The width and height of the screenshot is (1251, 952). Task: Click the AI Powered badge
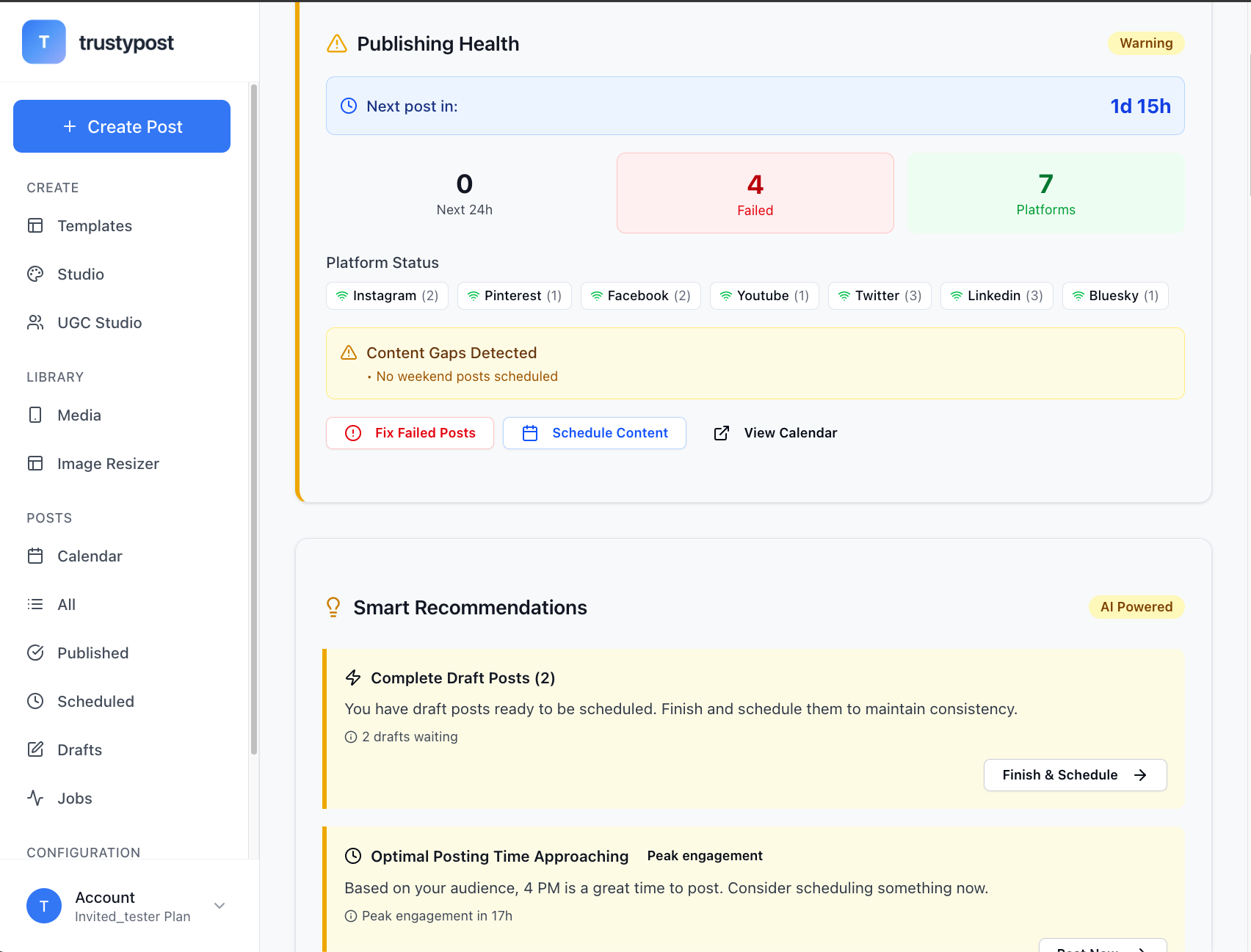coord(1136,607)
